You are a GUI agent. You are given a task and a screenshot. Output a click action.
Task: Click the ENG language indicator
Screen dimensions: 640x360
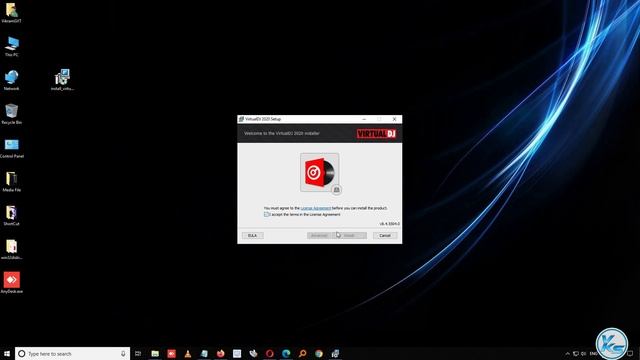click(593, 353)
